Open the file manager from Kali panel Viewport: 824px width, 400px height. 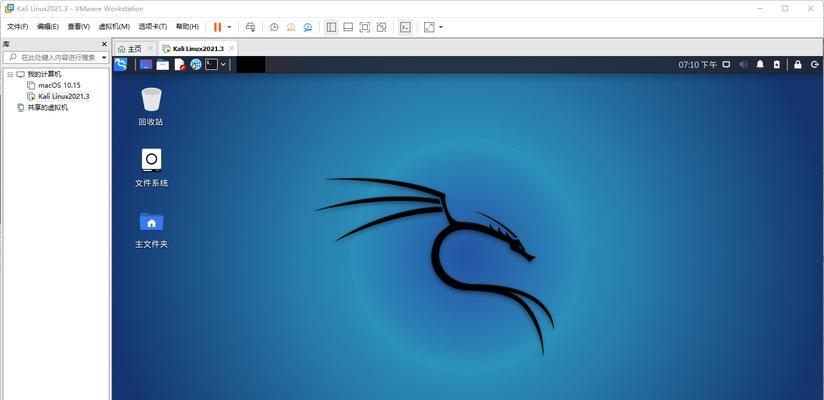click(163, 65)
